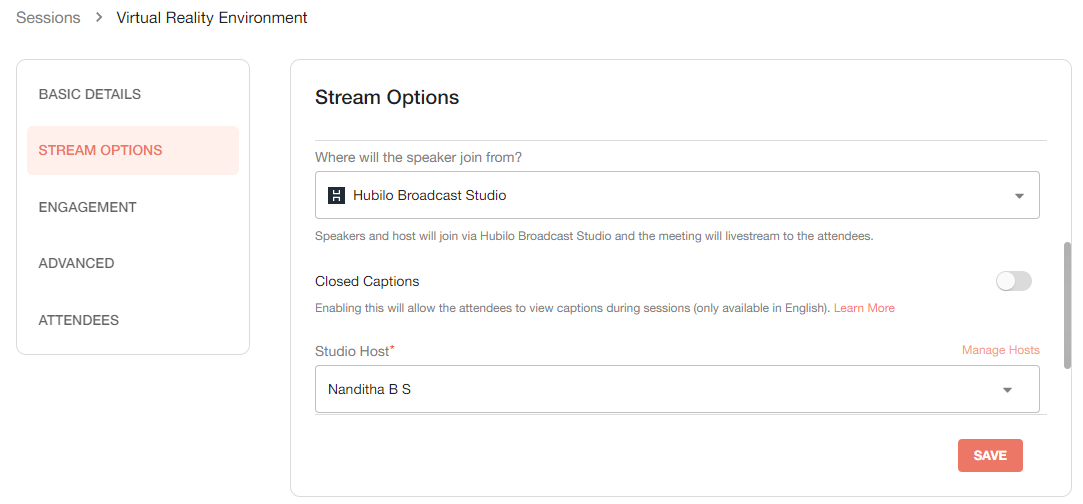1083x504 pixels.
Task: Switch to the Engagement section
Action: pyautogui.click(x=87, y=207)
